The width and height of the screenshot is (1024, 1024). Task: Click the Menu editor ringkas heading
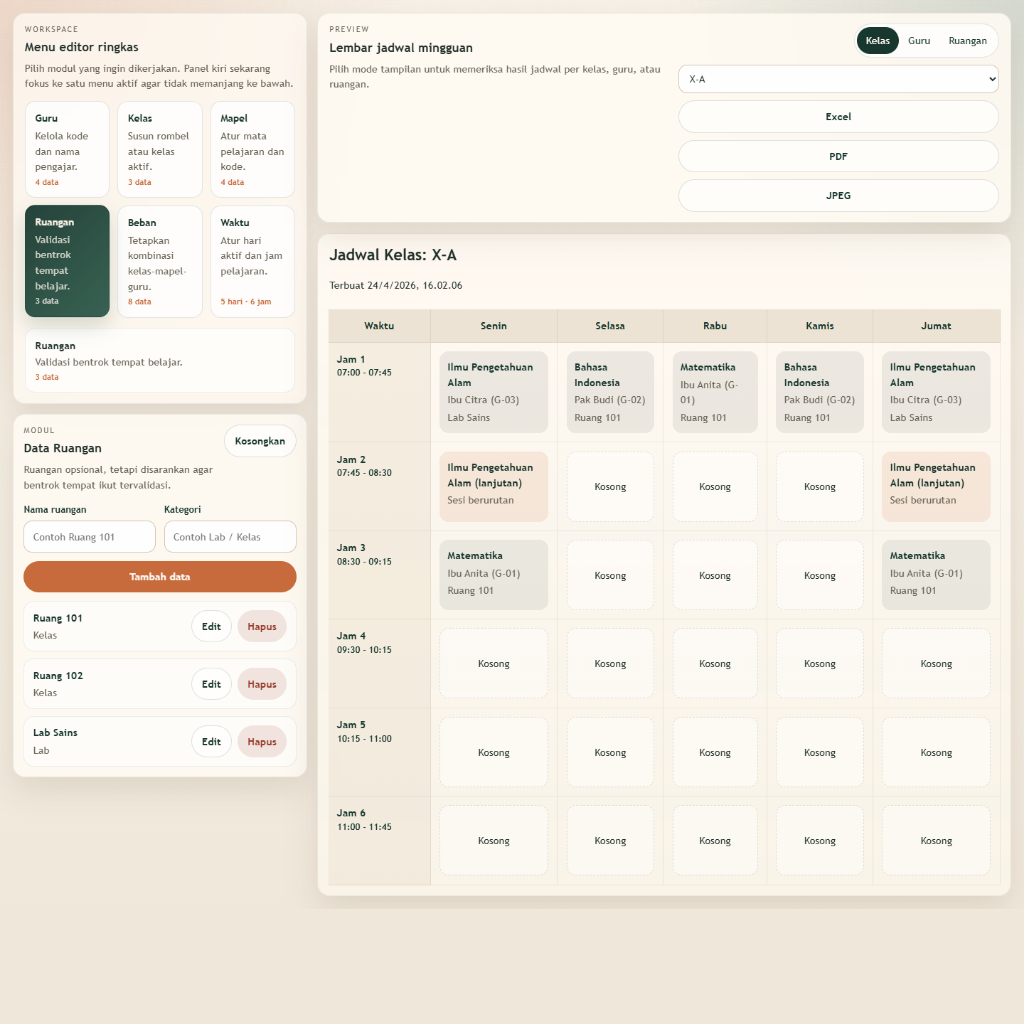coord(82,47)
